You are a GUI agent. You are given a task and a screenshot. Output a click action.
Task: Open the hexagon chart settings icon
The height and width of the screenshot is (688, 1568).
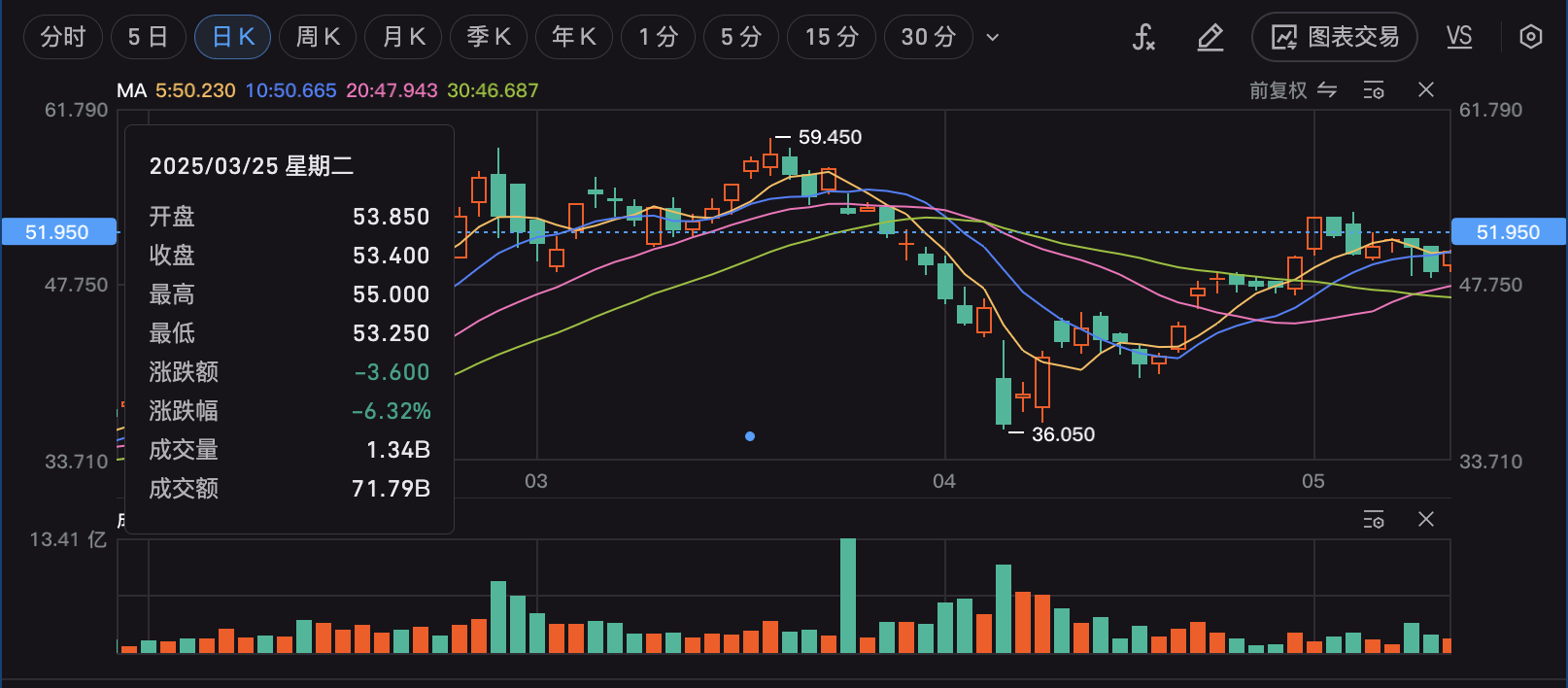pos(1531,38)
